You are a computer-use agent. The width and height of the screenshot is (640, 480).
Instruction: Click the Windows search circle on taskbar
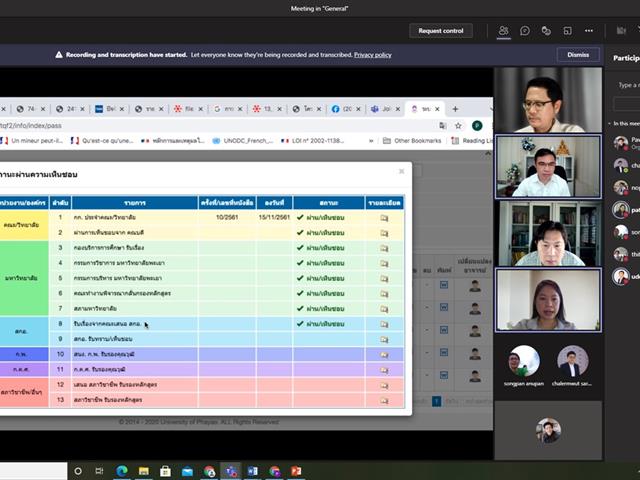click(78, 471)
